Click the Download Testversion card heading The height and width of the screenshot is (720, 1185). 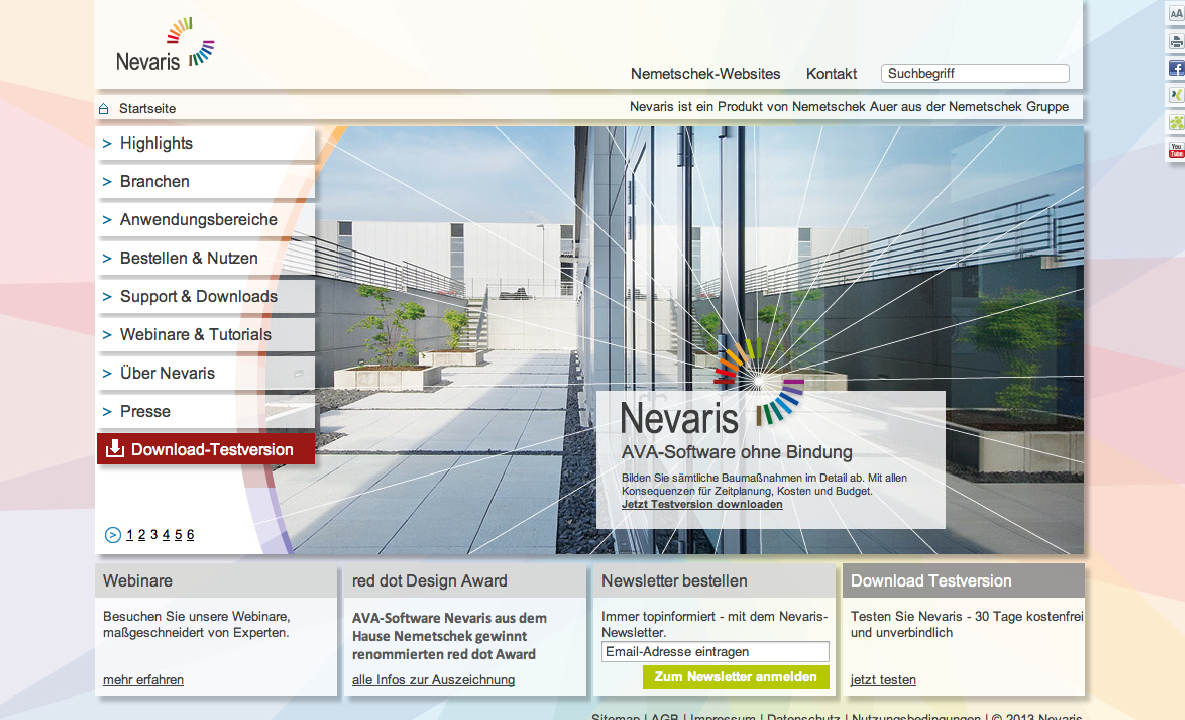pos(931,581)
